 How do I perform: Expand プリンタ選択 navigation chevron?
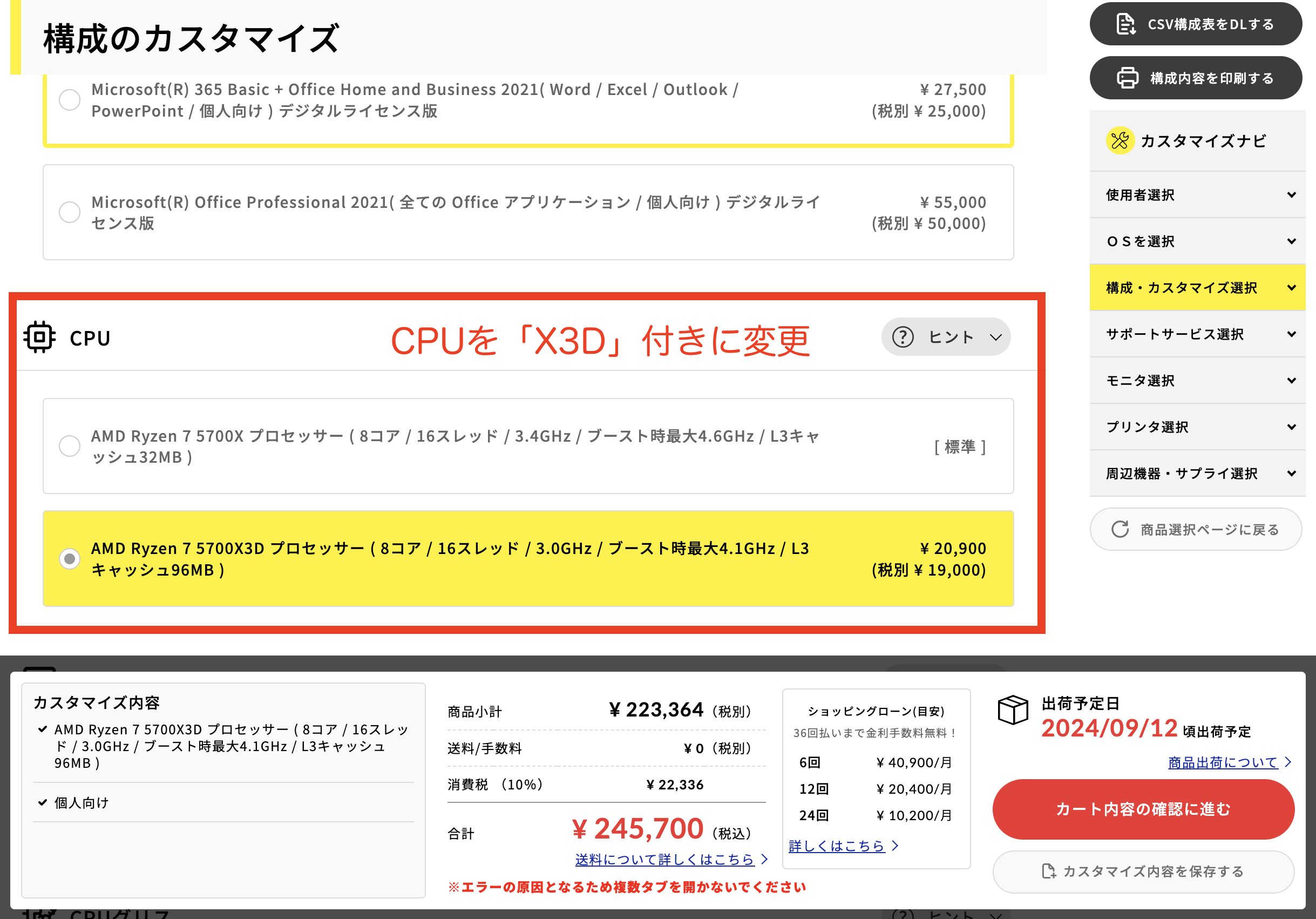(1291, 427)
